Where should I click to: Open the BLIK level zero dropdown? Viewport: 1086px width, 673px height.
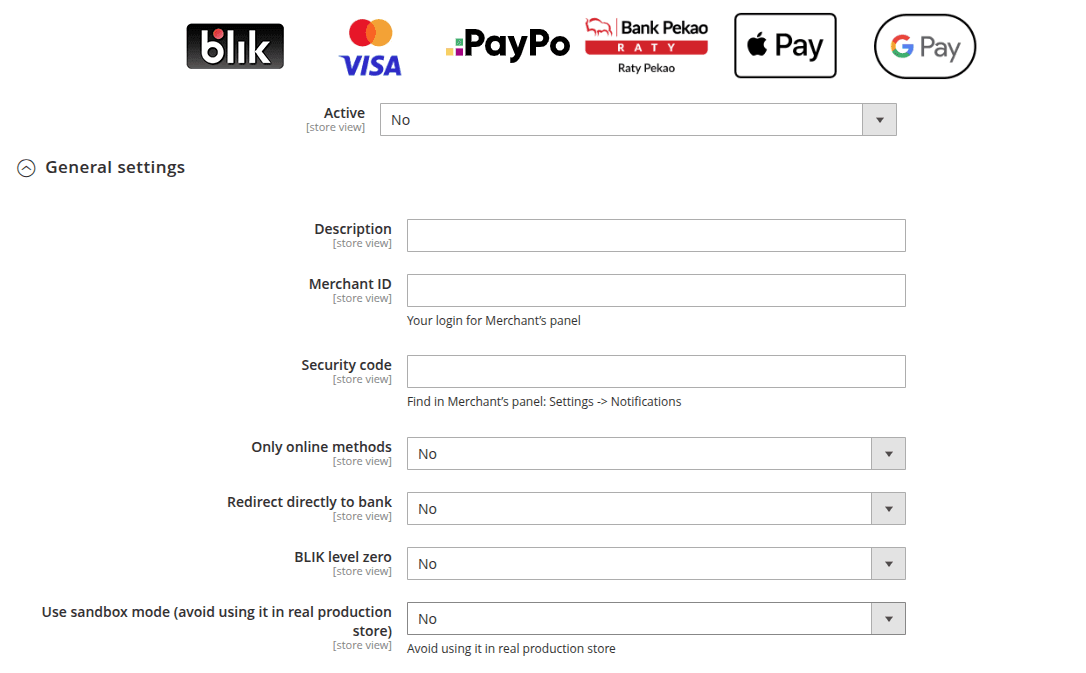click(639, 564)
